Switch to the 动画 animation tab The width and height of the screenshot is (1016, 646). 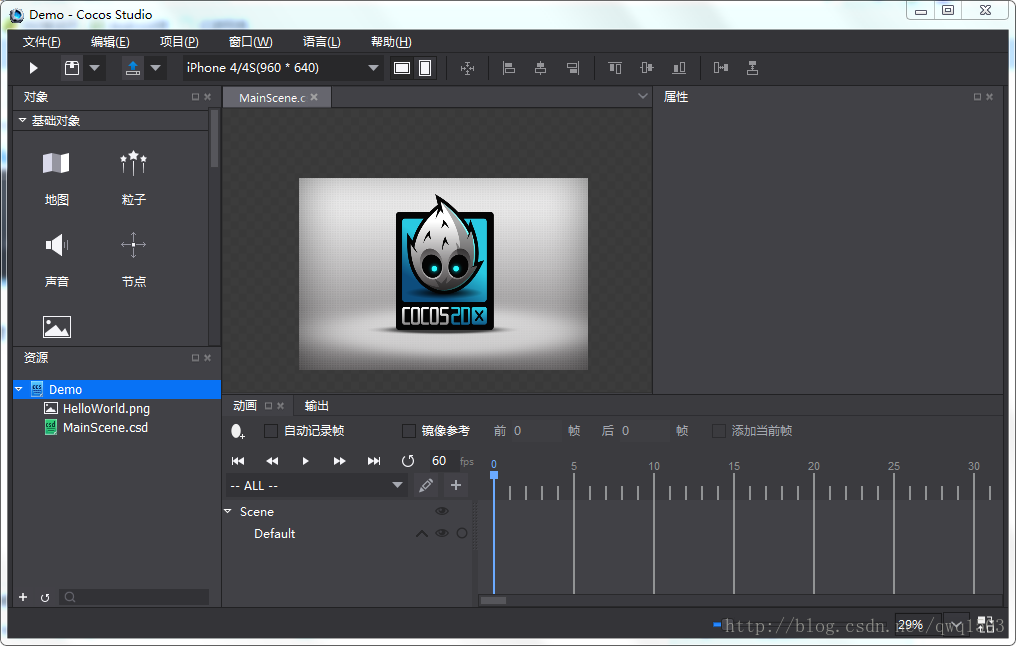[245, 406]
